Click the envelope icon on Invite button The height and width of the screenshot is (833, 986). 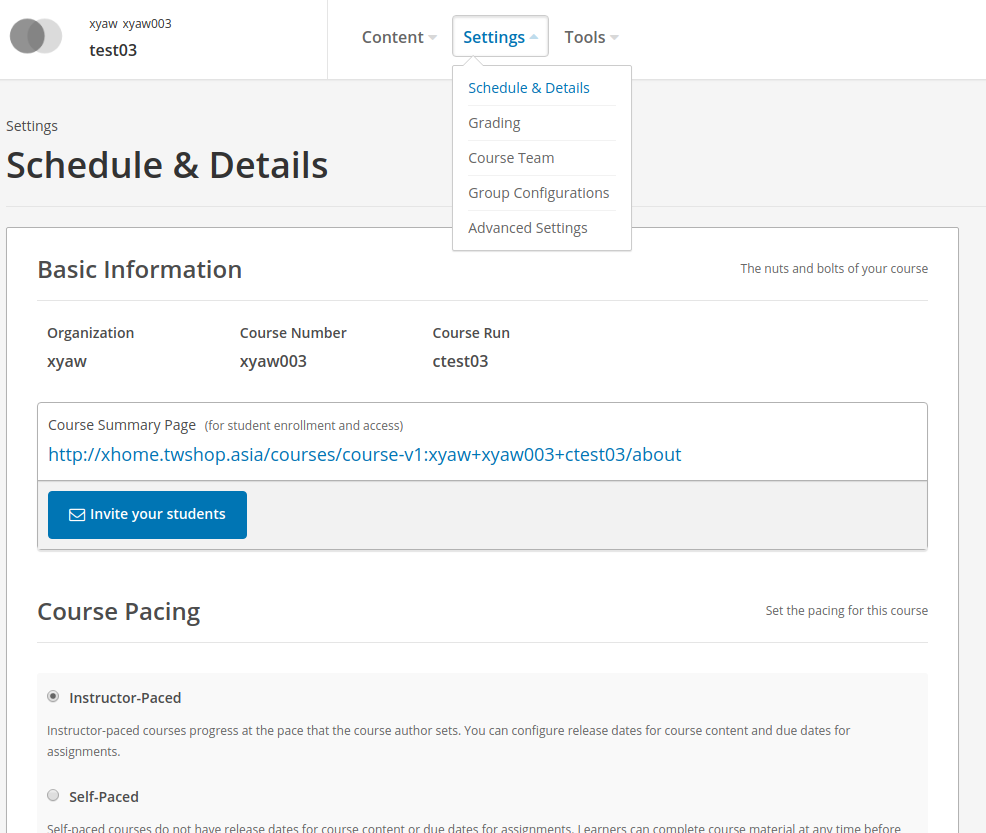[76, 515]
